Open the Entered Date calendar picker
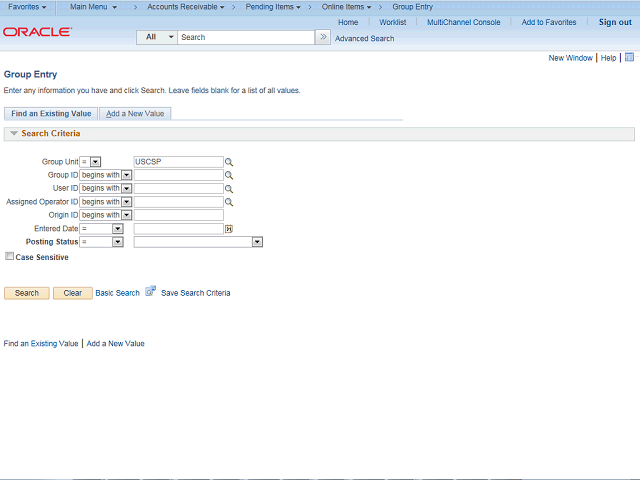 tap(229, 229)
